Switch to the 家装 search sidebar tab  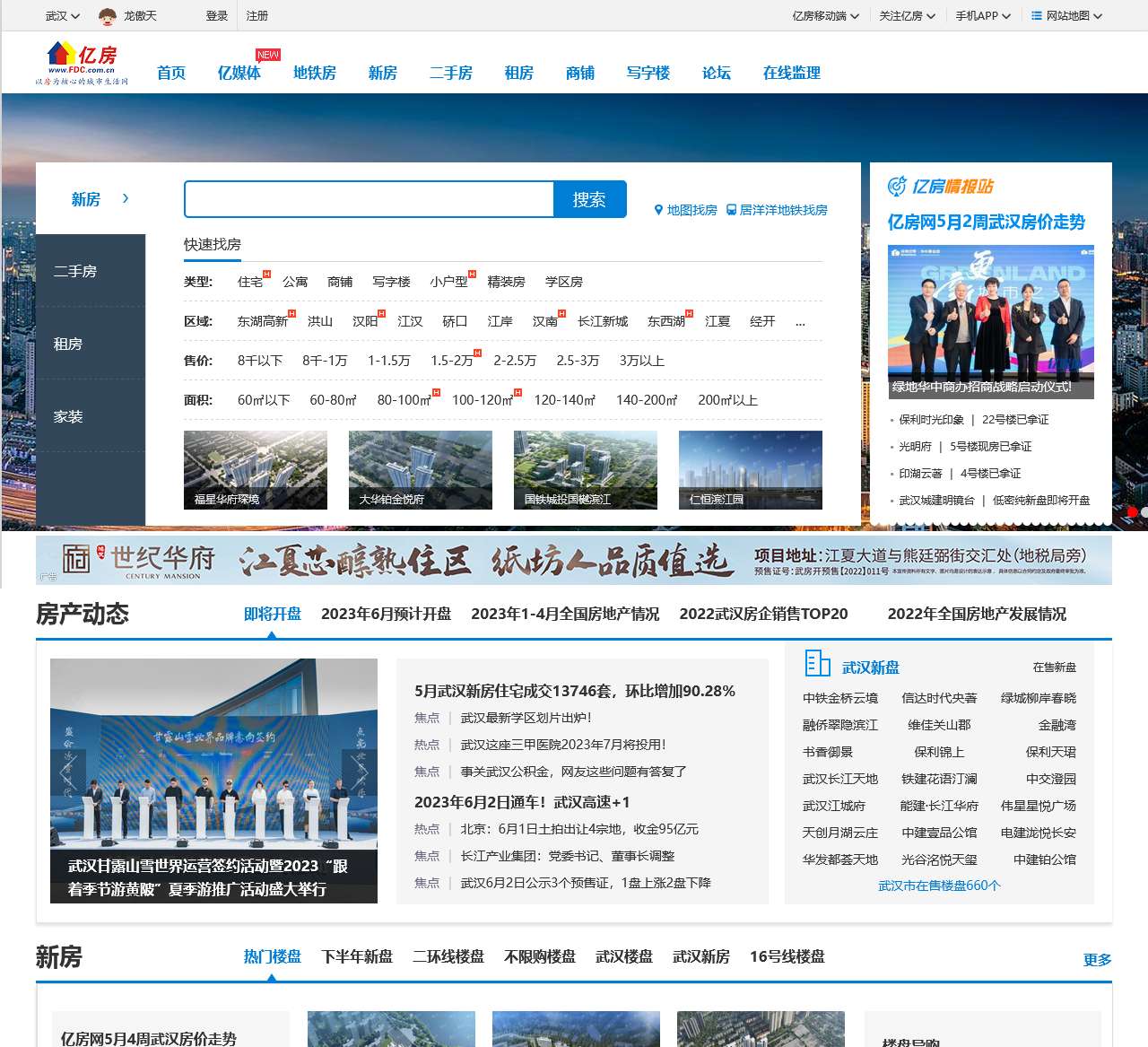pyautogui.click(x=91, y=416)
